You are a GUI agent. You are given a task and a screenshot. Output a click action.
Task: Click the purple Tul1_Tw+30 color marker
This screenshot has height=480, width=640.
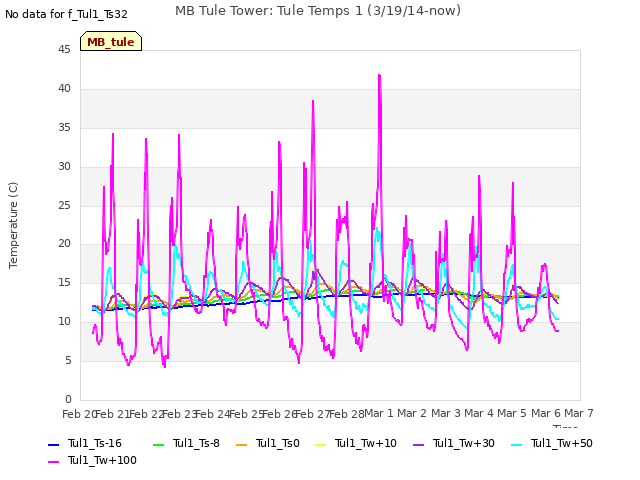pos(418,444)
